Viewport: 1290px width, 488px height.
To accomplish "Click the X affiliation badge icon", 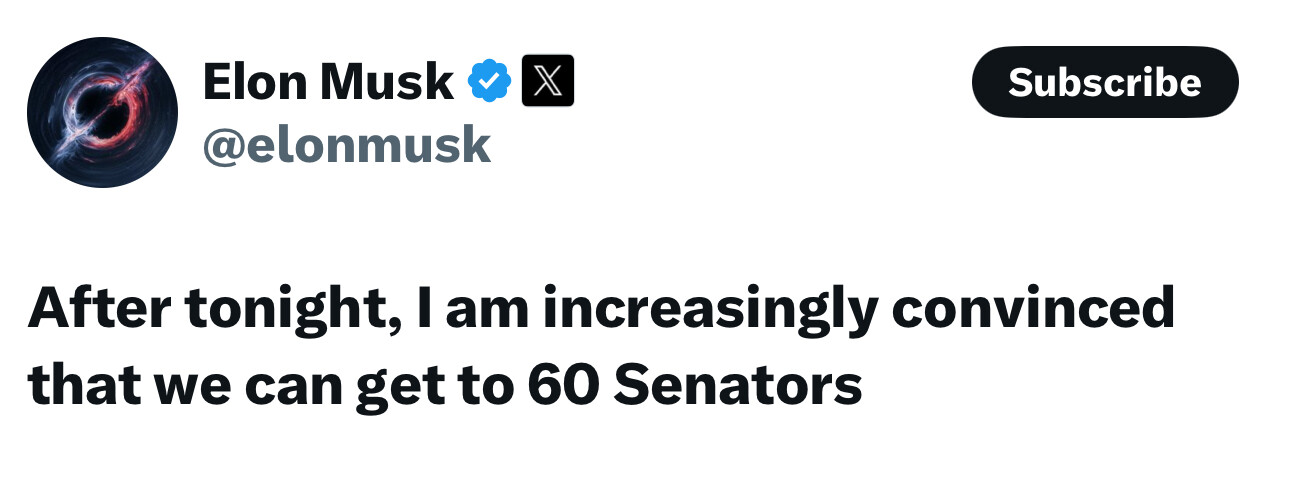I will (x=548, y=82).
